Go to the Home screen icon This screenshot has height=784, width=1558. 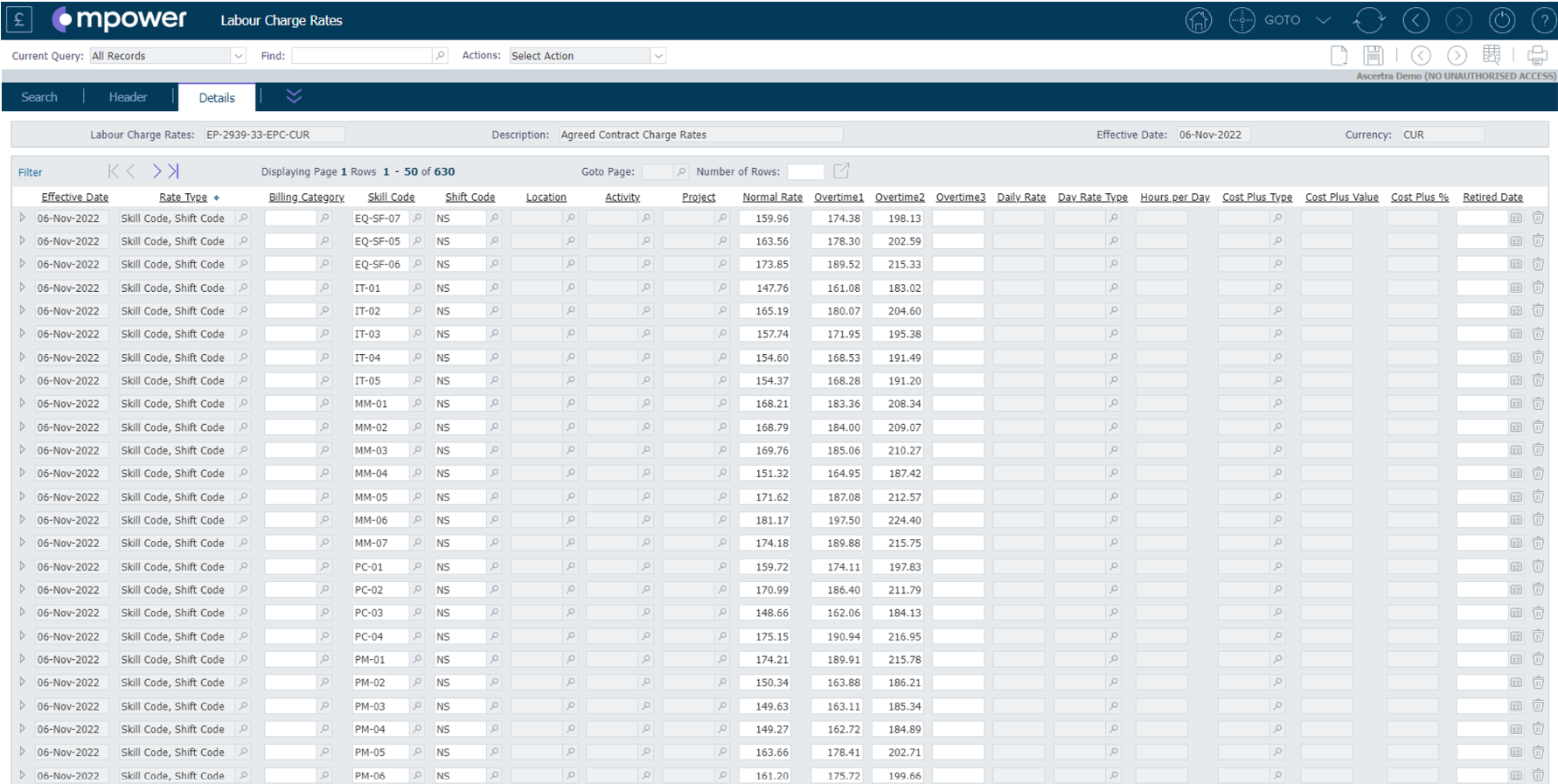click(1198, 20)
